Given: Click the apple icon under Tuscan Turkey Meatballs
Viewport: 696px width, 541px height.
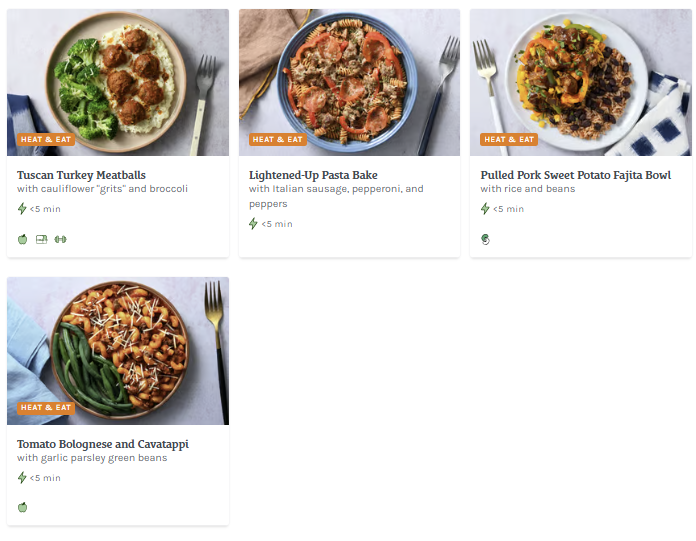Looking at the screenshot, I should click(22, 239).
